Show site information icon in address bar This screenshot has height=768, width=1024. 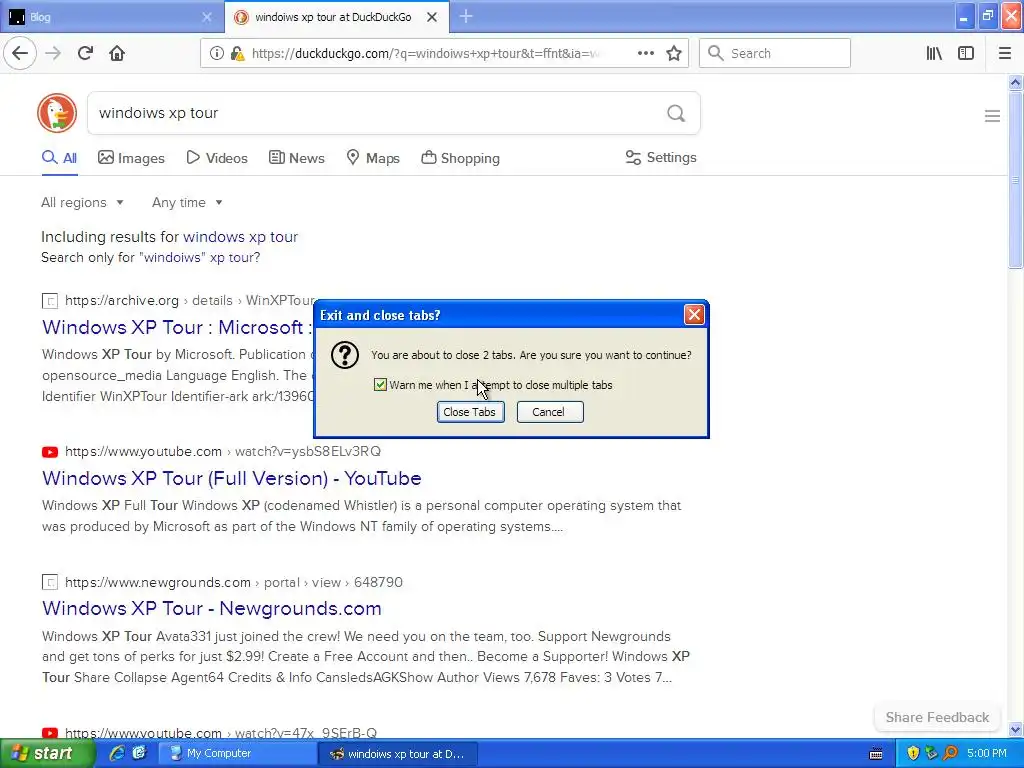coord(216,54)
